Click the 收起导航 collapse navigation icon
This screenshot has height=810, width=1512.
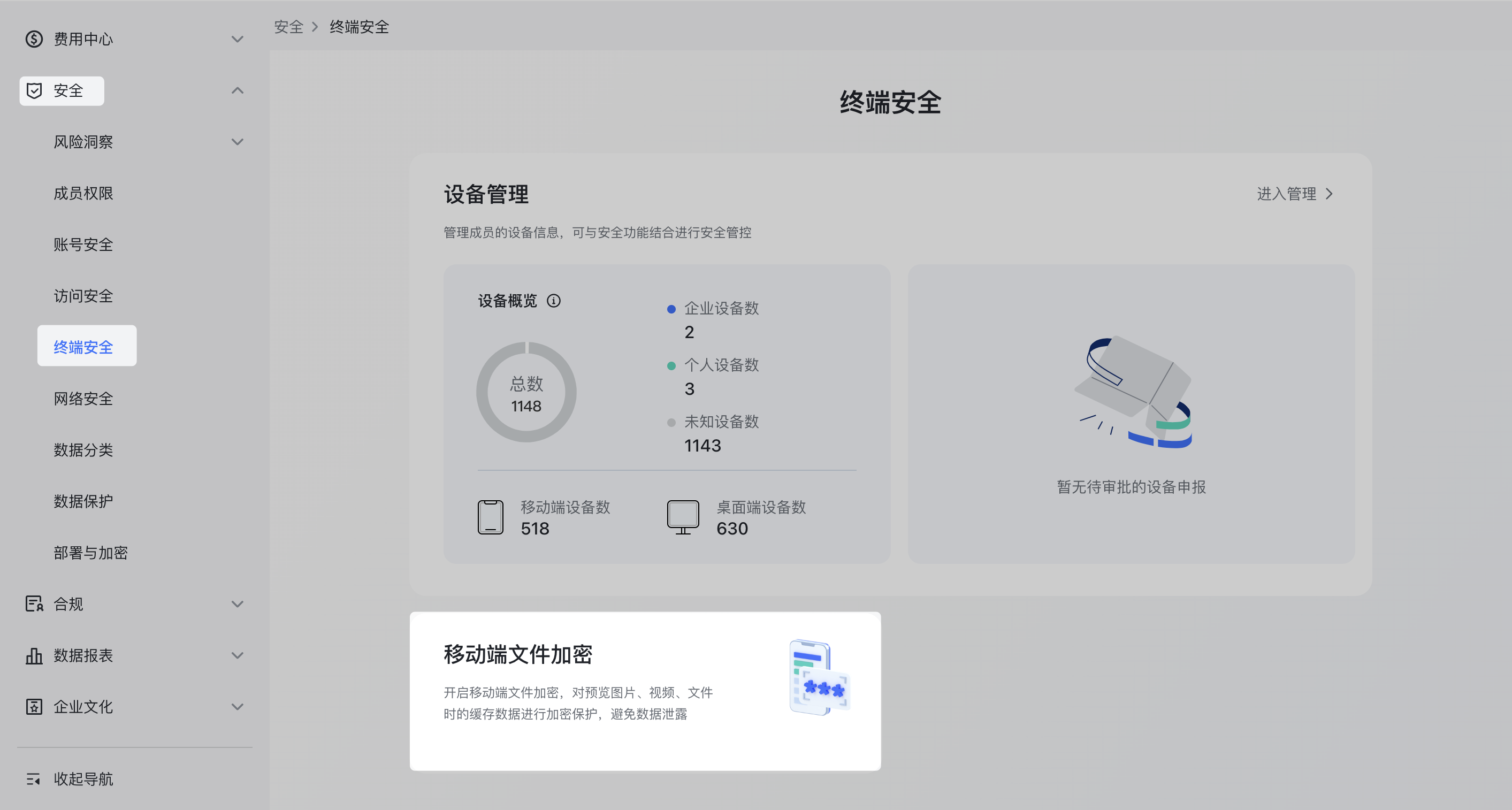tap(34, 780)
